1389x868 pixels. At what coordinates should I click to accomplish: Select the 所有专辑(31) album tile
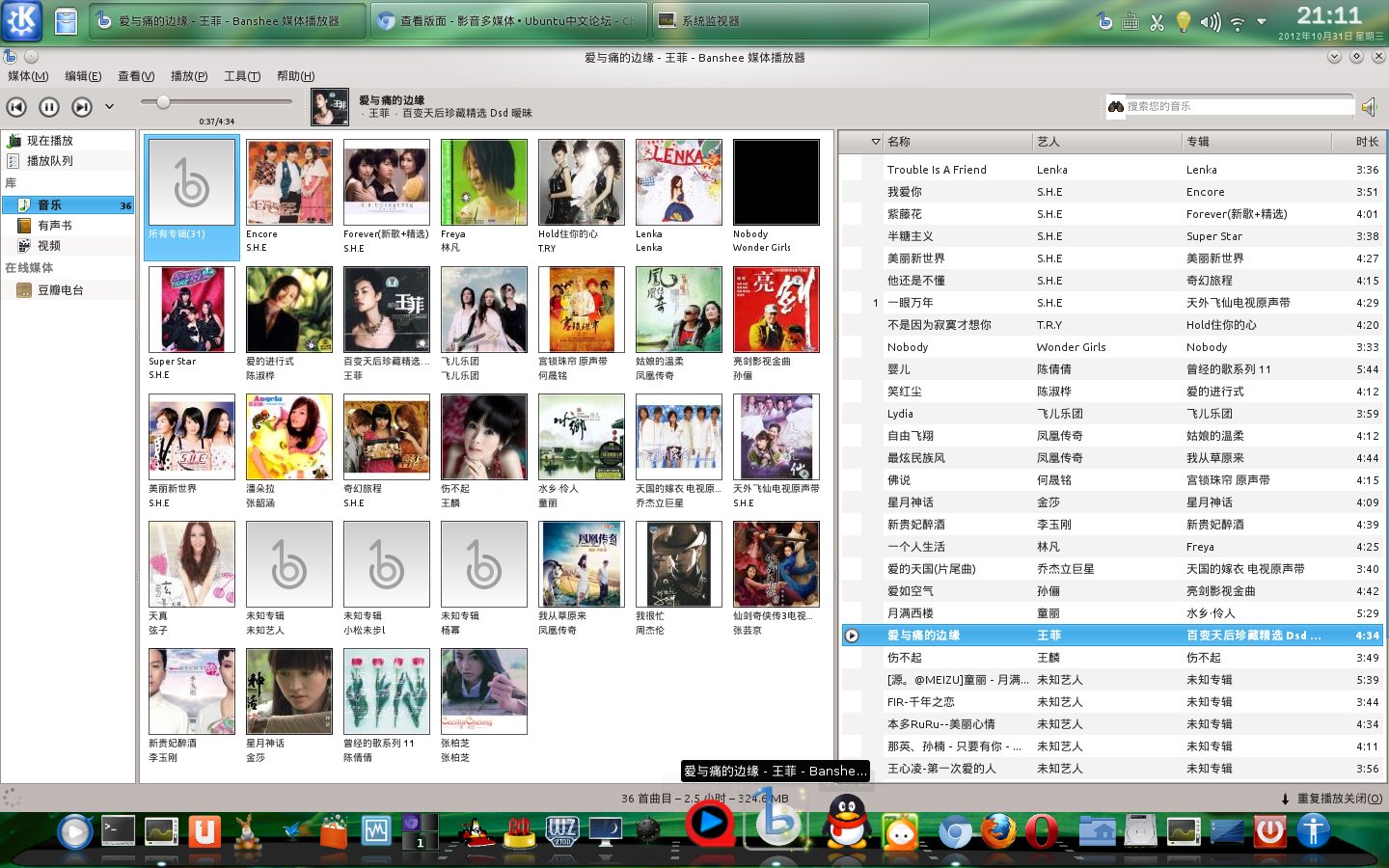tap(192, 197)
